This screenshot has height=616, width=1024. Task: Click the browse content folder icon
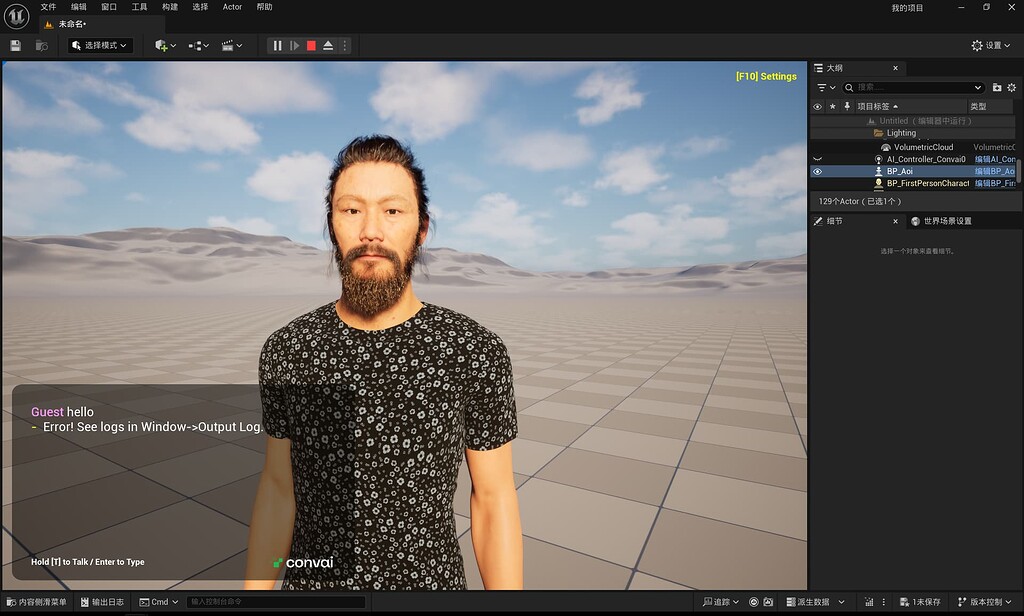[42, 46]
